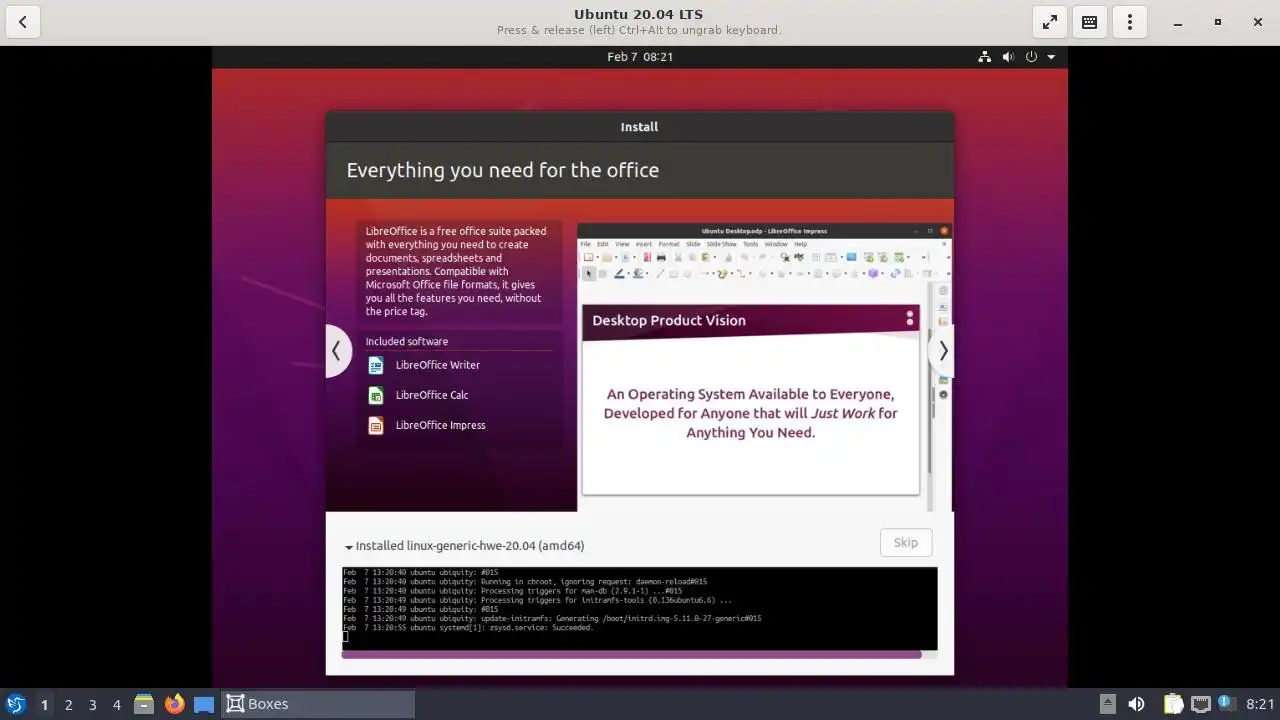Launch Firefox from the taskbar
1280x720 pixels.
tap(174, 704)
